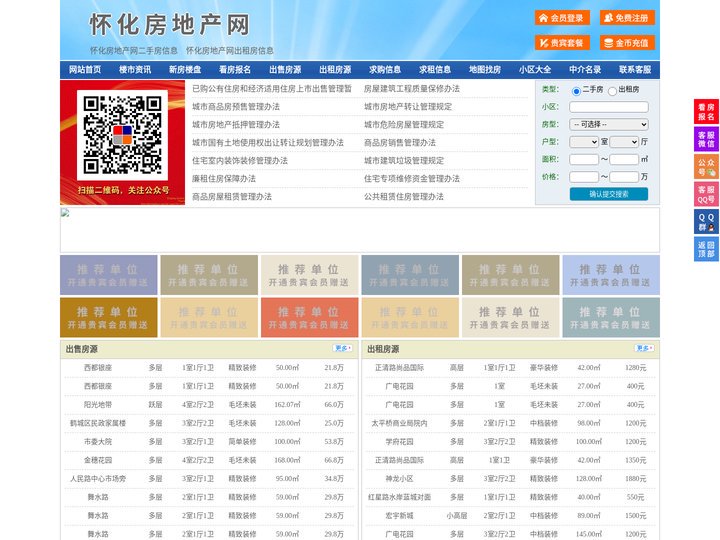Open the 金穗花园 sale listing
The width and height of the screenshot is (720, 540).
click(98, 460)
